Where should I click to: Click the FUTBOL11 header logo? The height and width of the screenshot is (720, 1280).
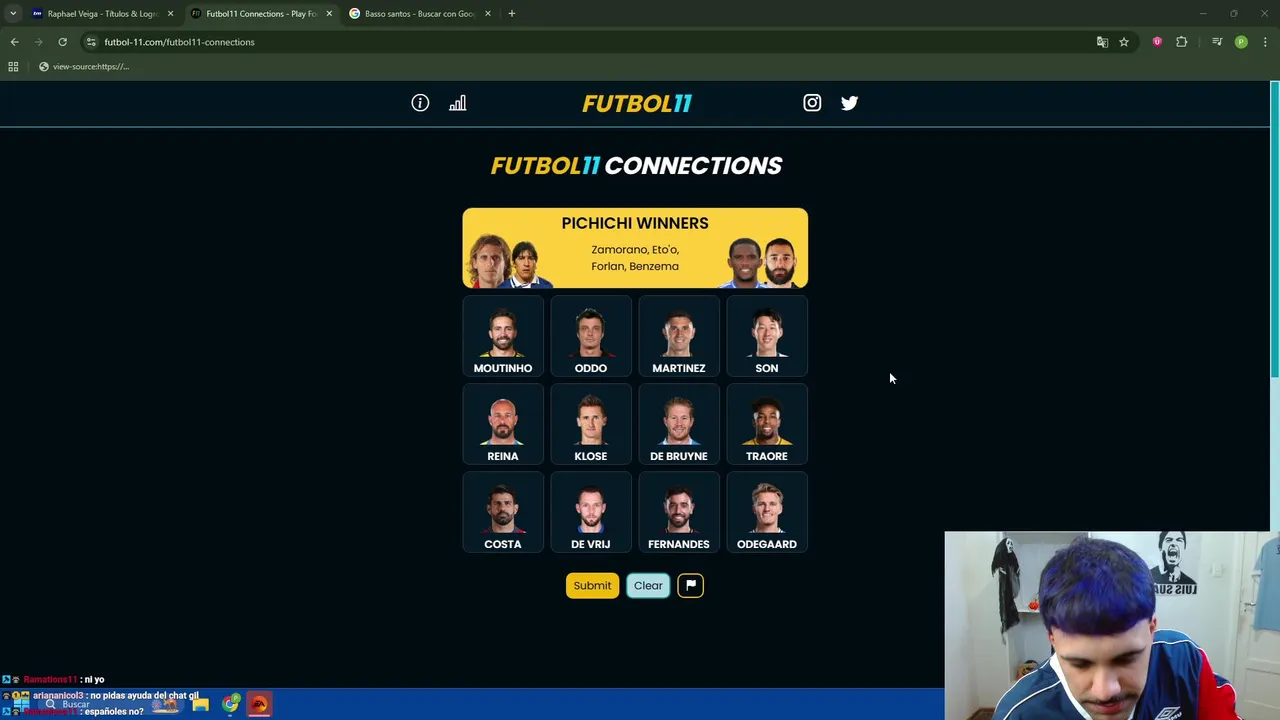[x=636, y=103]
